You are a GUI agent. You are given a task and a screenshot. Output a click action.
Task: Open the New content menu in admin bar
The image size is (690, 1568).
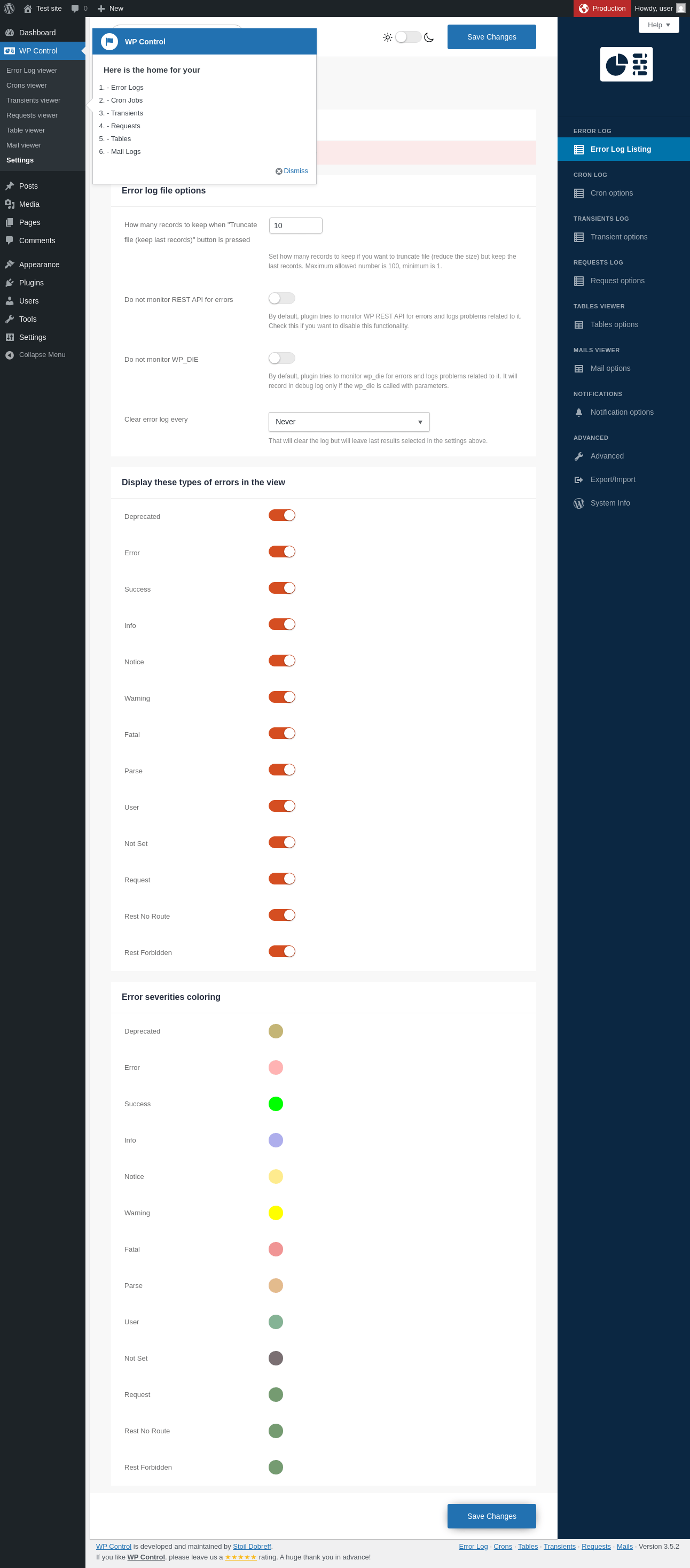pos(110,9)
